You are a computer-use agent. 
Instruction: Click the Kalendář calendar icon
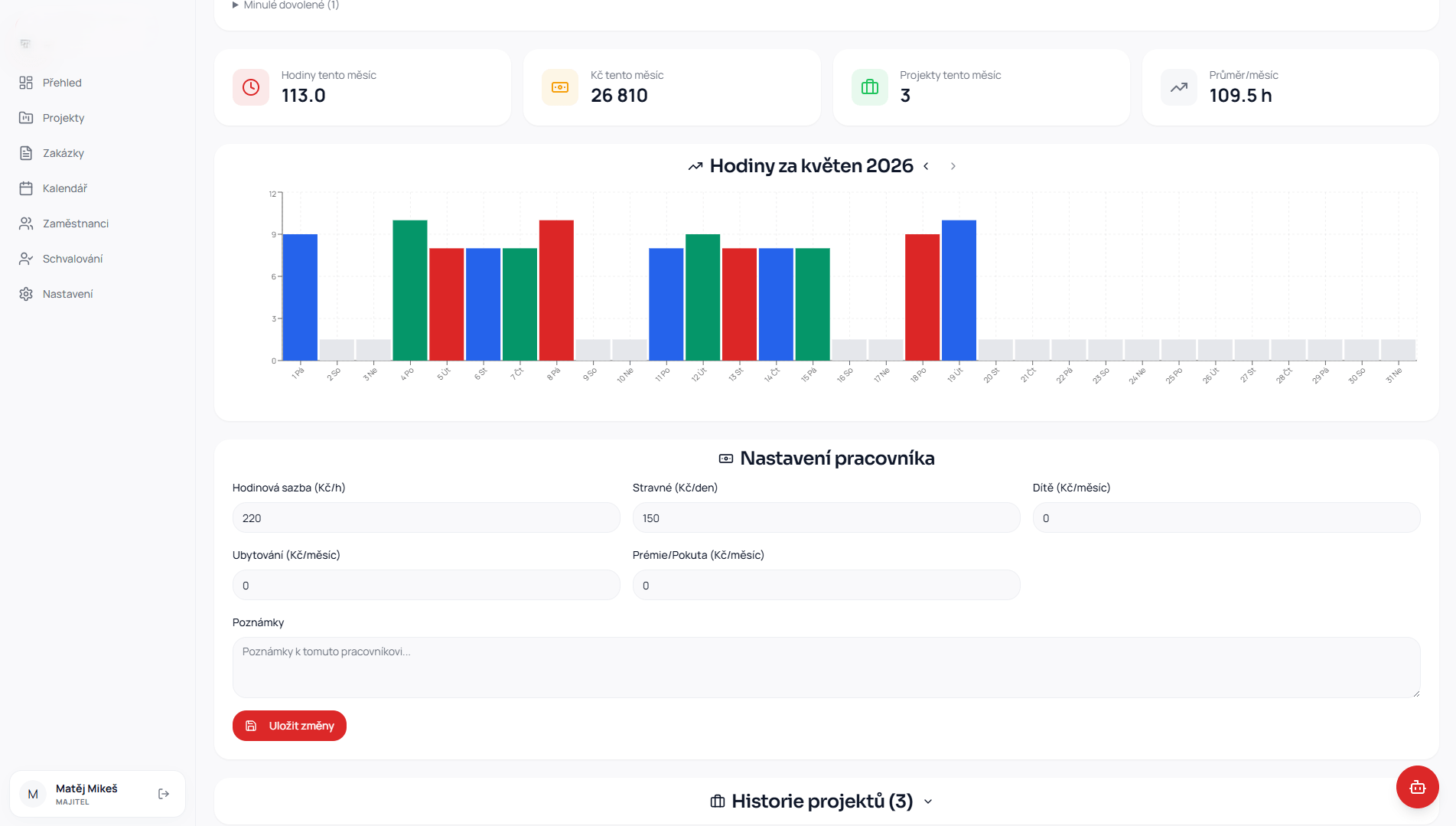[26, 188]
